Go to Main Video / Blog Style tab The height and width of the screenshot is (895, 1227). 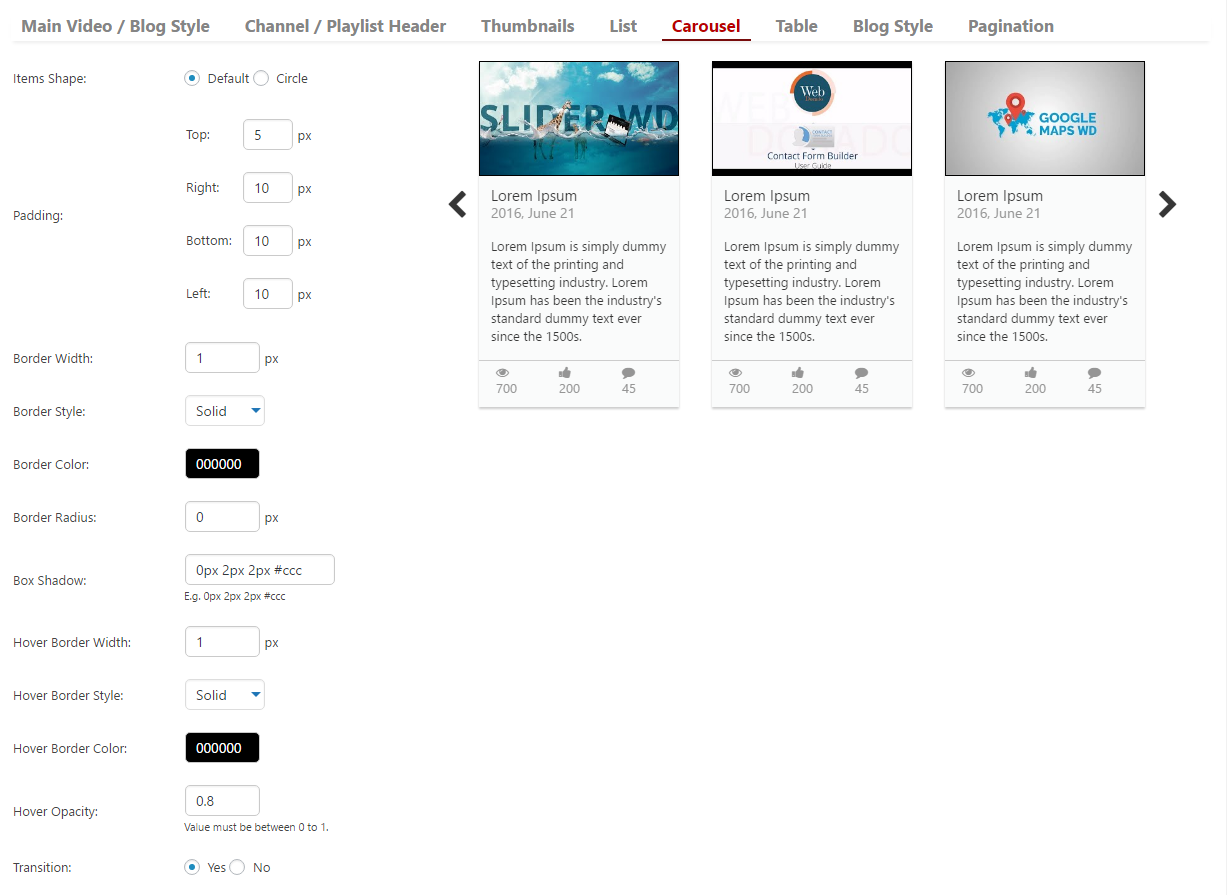pyautogui.click(x=115, y=26)
